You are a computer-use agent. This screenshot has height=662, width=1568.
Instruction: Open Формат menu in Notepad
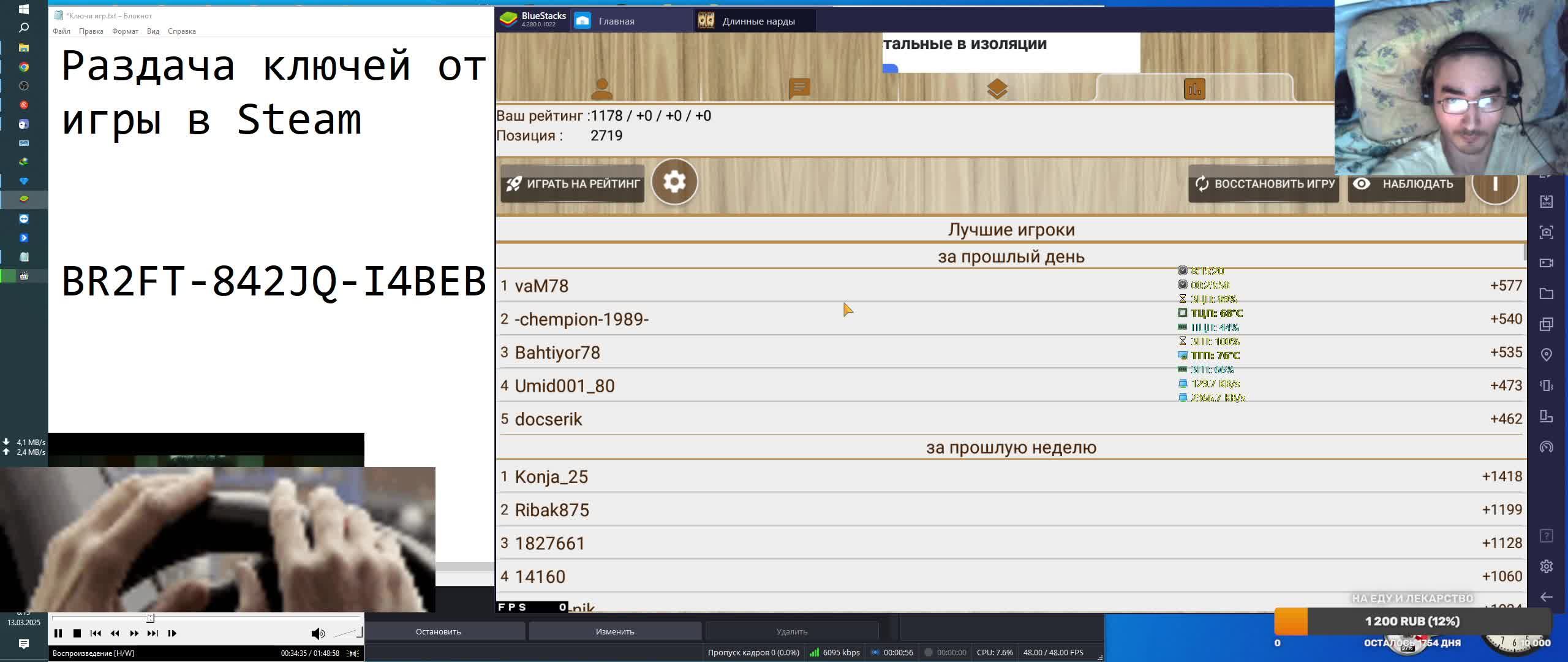pyautogui.click(x=125, y=31)
